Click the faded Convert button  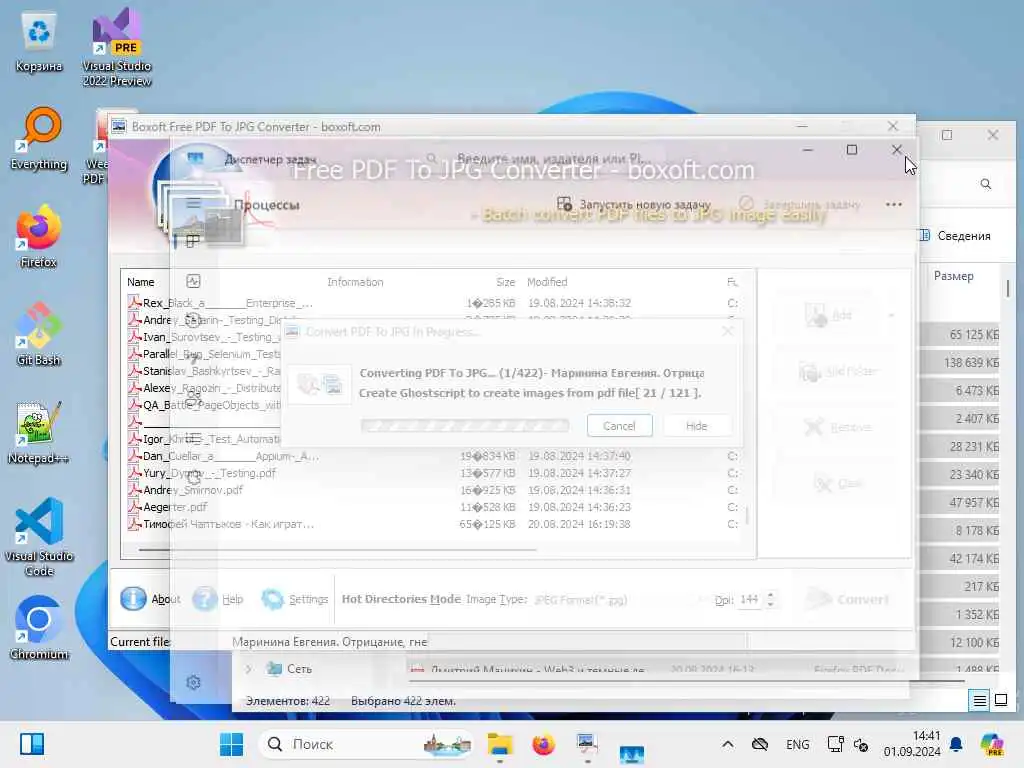point(848,599)
